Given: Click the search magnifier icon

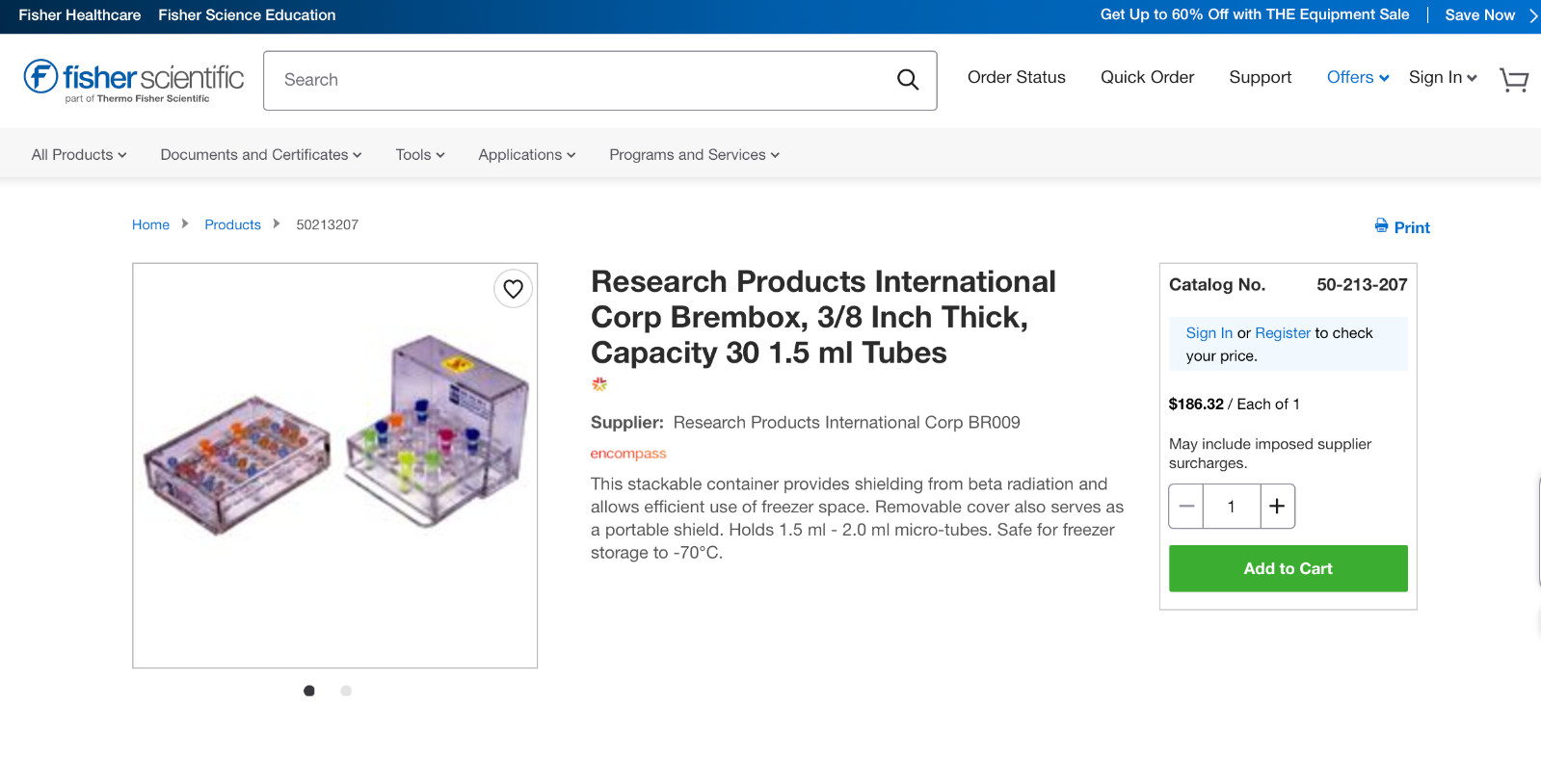Looking at the screenshot, I should click(908, 80).
